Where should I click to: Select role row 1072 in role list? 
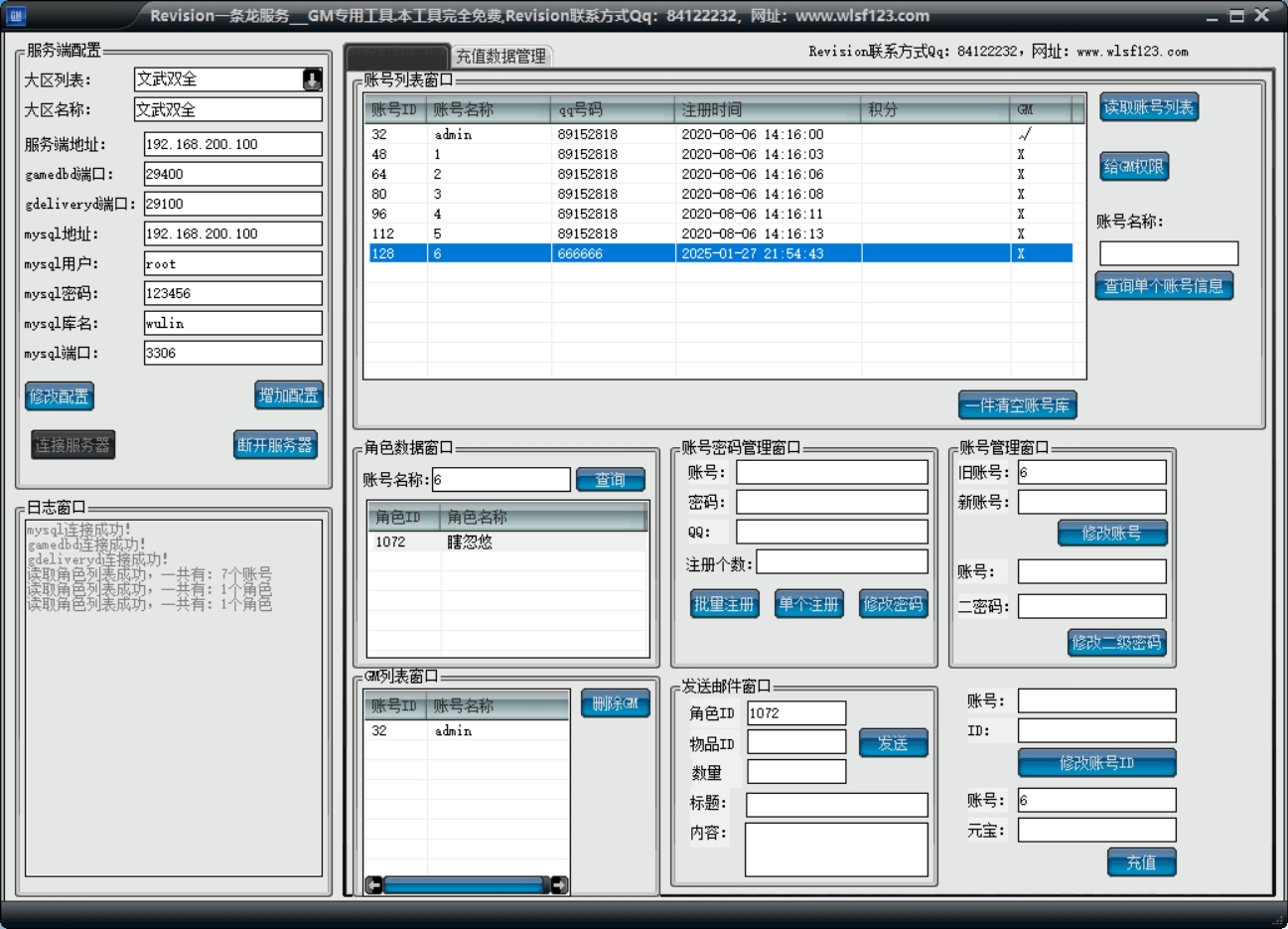point(507,542)
